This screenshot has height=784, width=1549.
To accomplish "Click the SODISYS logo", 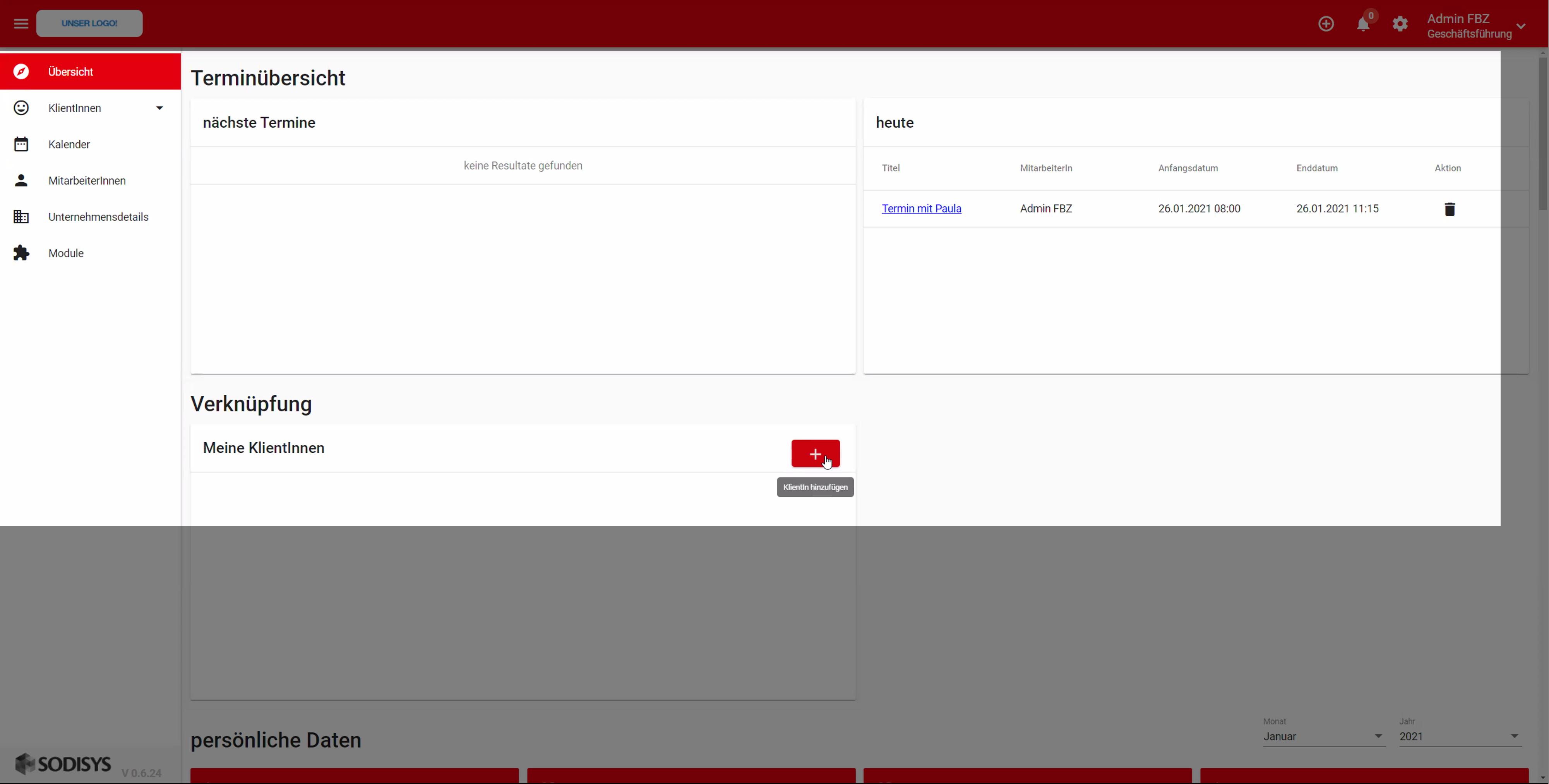I will pyautogui.click(x=63, y=763).
